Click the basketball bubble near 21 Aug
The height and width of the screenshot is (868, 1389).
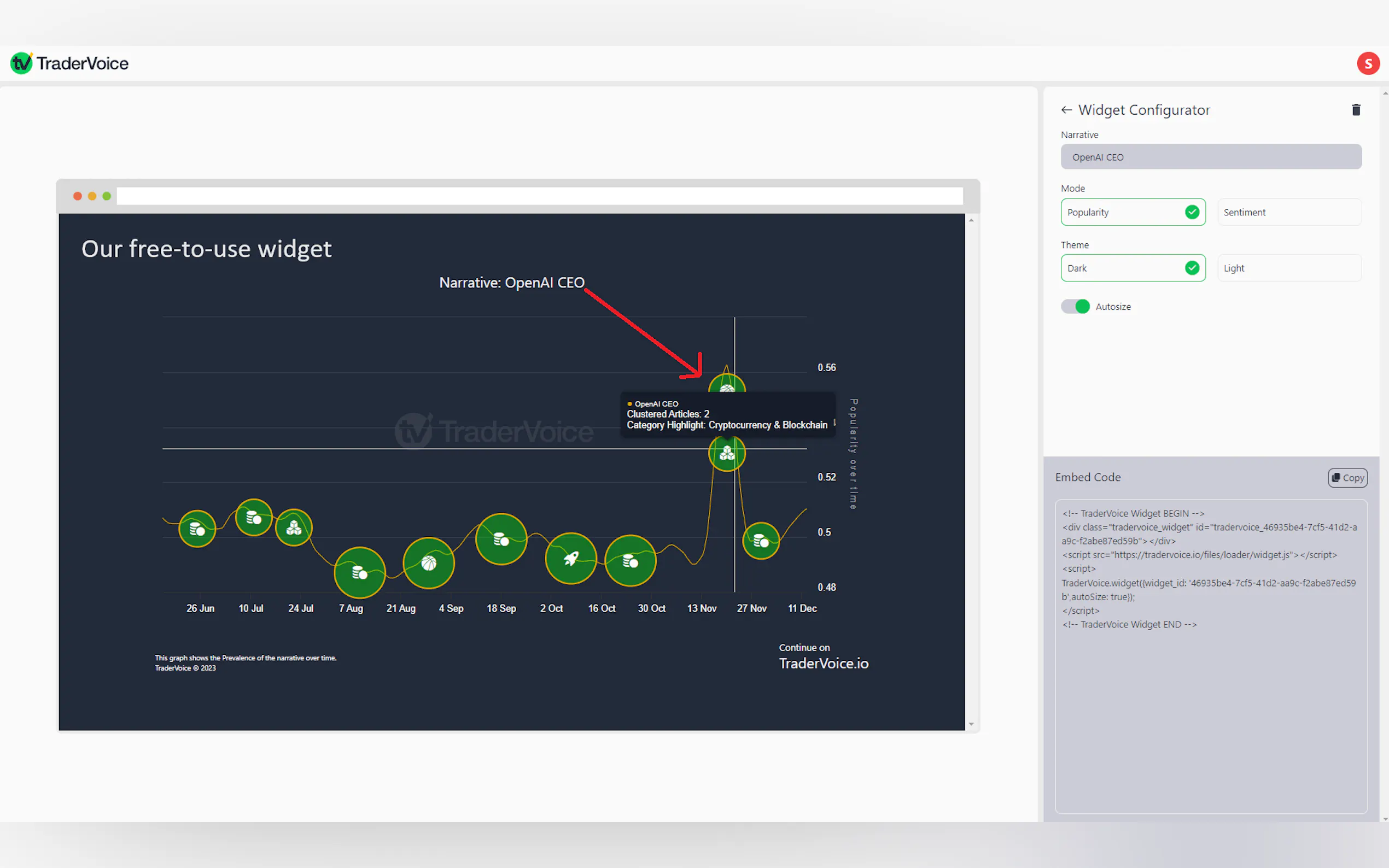(x=428, y=563)
